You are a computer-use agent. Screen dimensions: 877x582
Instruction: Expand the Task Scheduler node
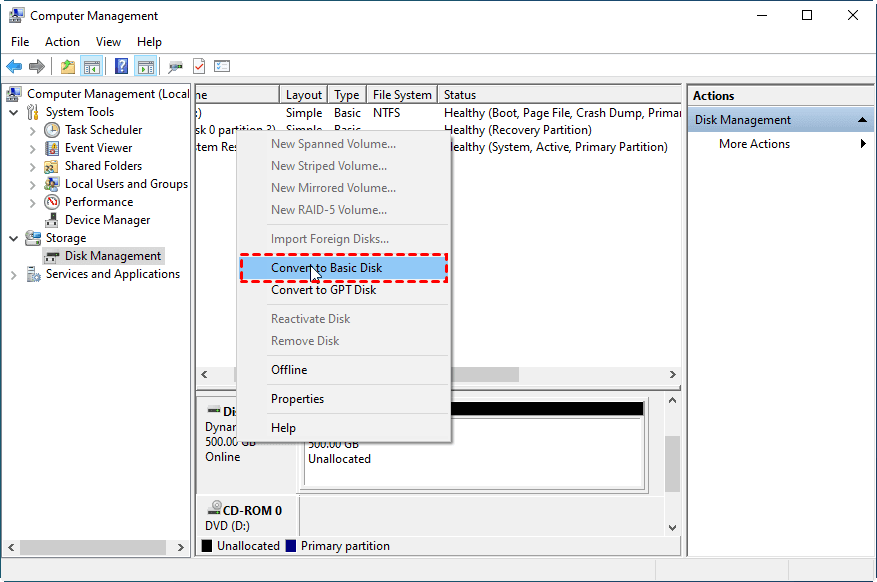(x=32, y=131)
